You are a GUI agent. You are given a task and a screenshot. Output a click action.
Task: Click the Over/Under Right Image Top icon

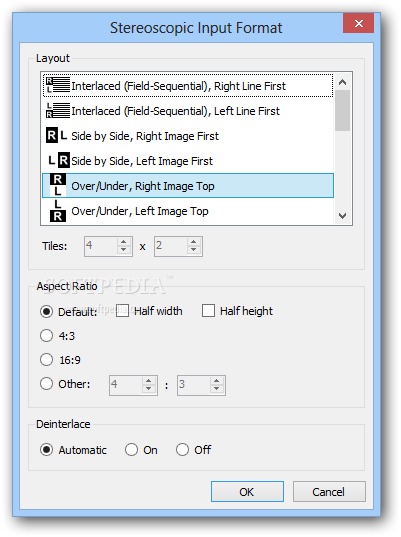point(58,185)
